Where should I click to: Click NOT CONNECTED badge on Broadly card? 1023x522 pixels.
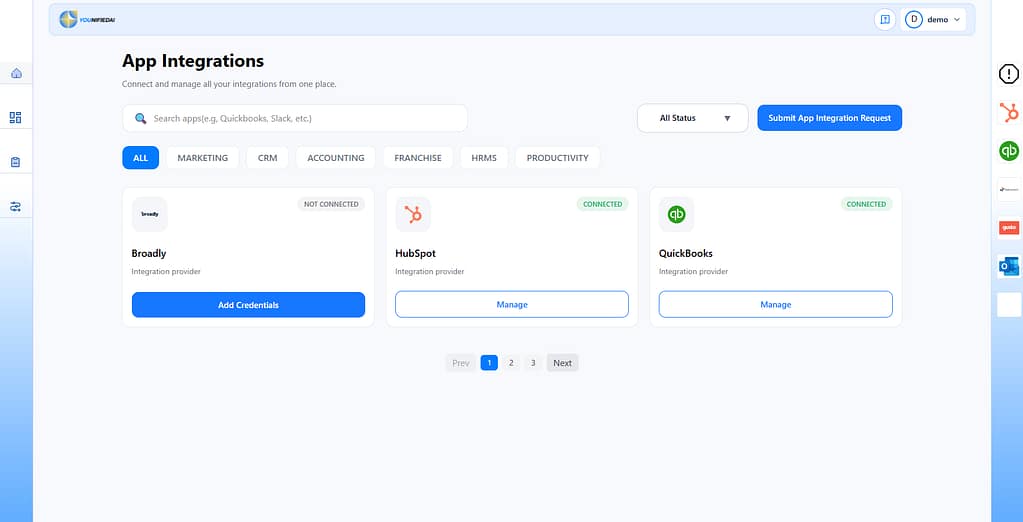click(x=331, y=204)
